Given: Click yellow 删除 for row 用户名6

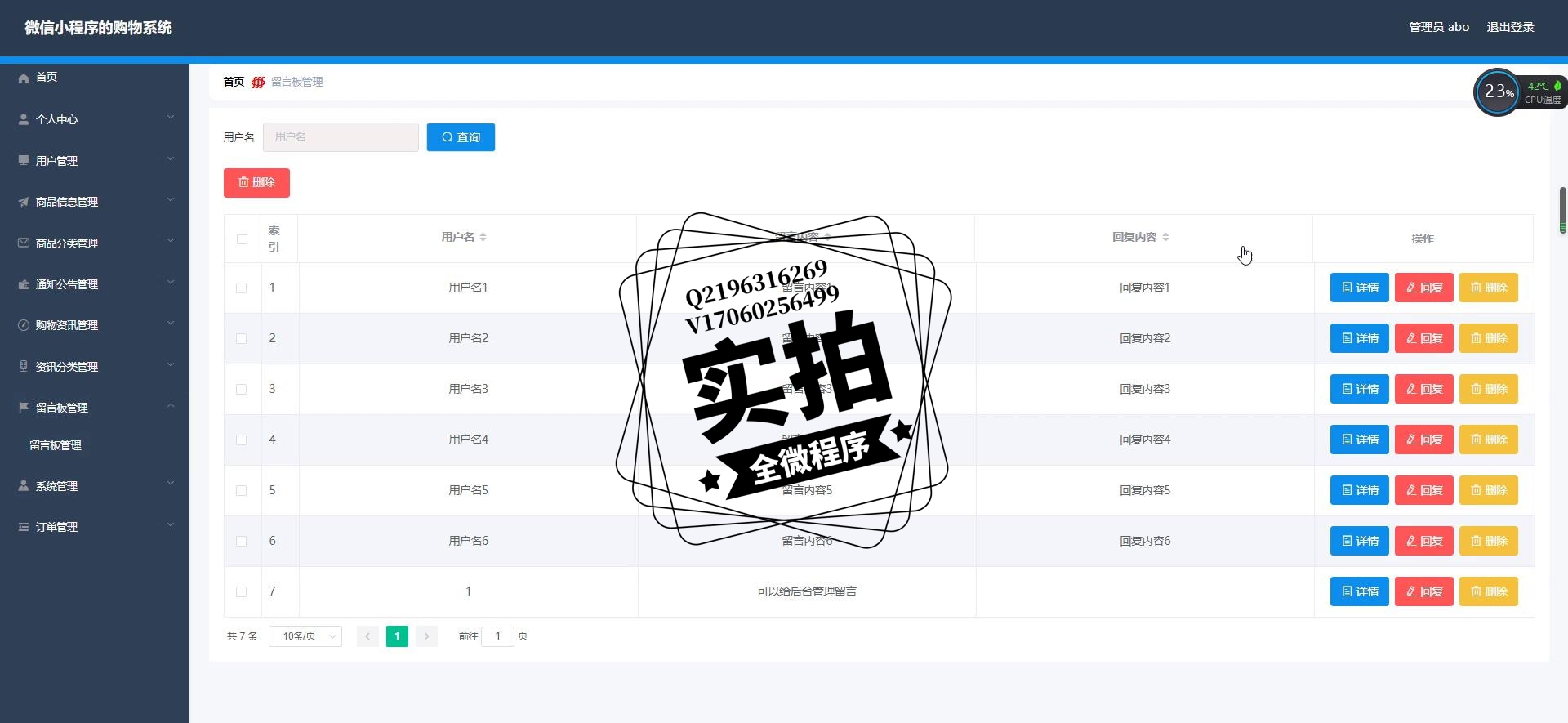Looking at the screenshot, I should click(1489, 541).
